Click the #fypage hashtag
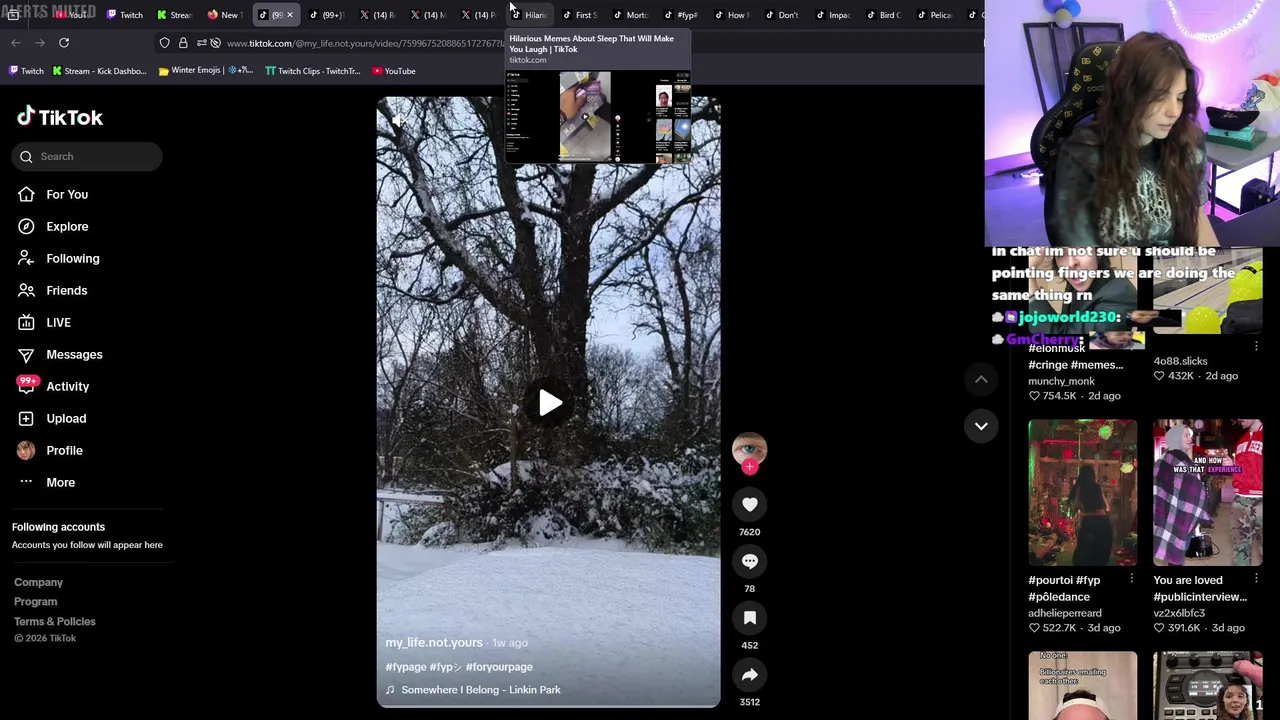Viewport: 1280px width, 720px height. pos(405,667)
